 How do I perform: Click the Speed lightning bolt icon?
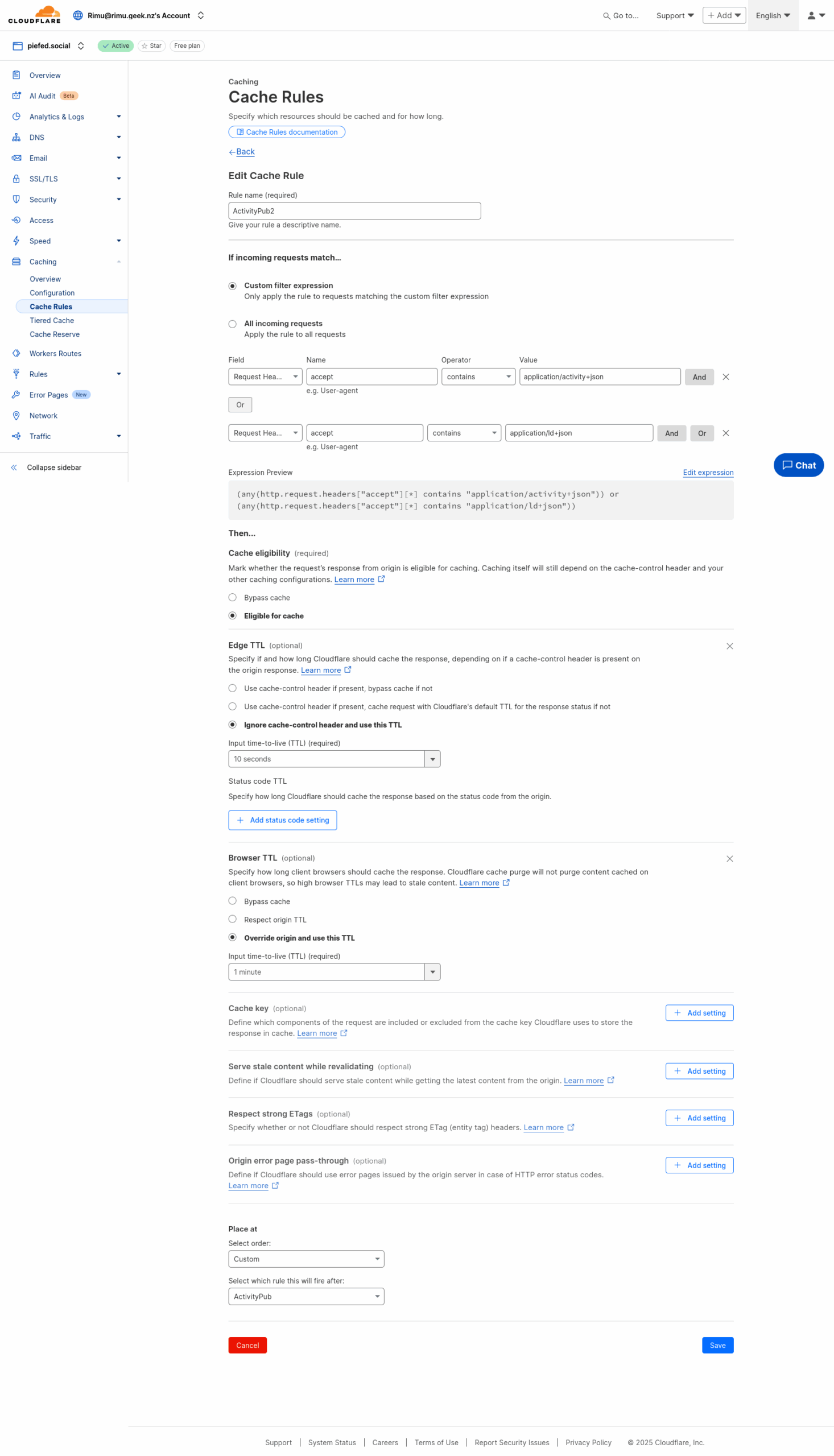click(x=16, y=241)
